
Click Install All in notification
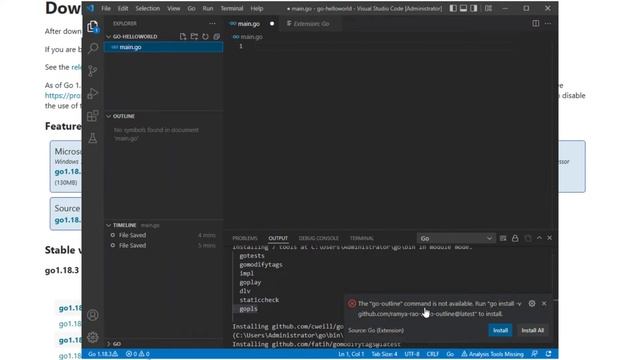tap(533, 330)
